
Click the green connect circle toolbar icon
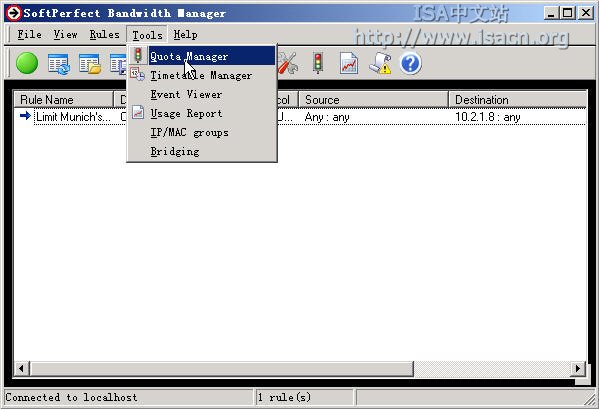(27, 63)
